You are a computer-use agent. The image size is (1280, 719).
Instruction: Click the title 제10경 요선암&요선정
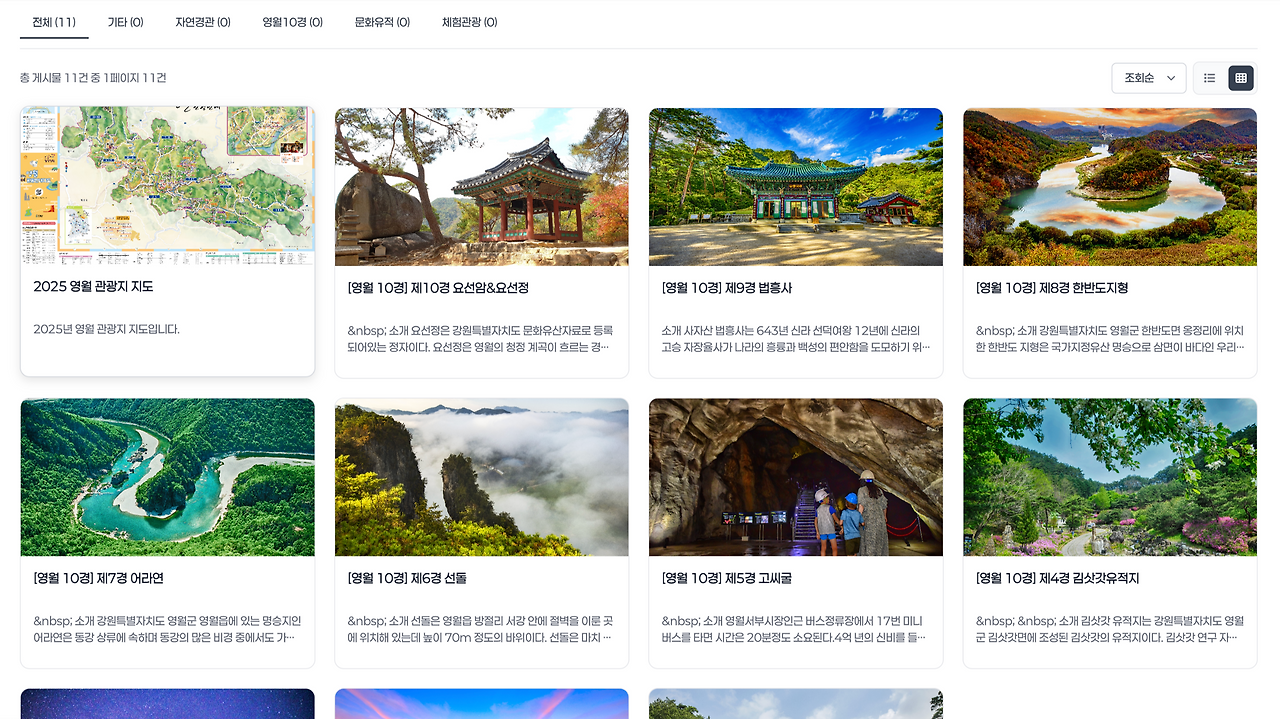coord(438,288)
